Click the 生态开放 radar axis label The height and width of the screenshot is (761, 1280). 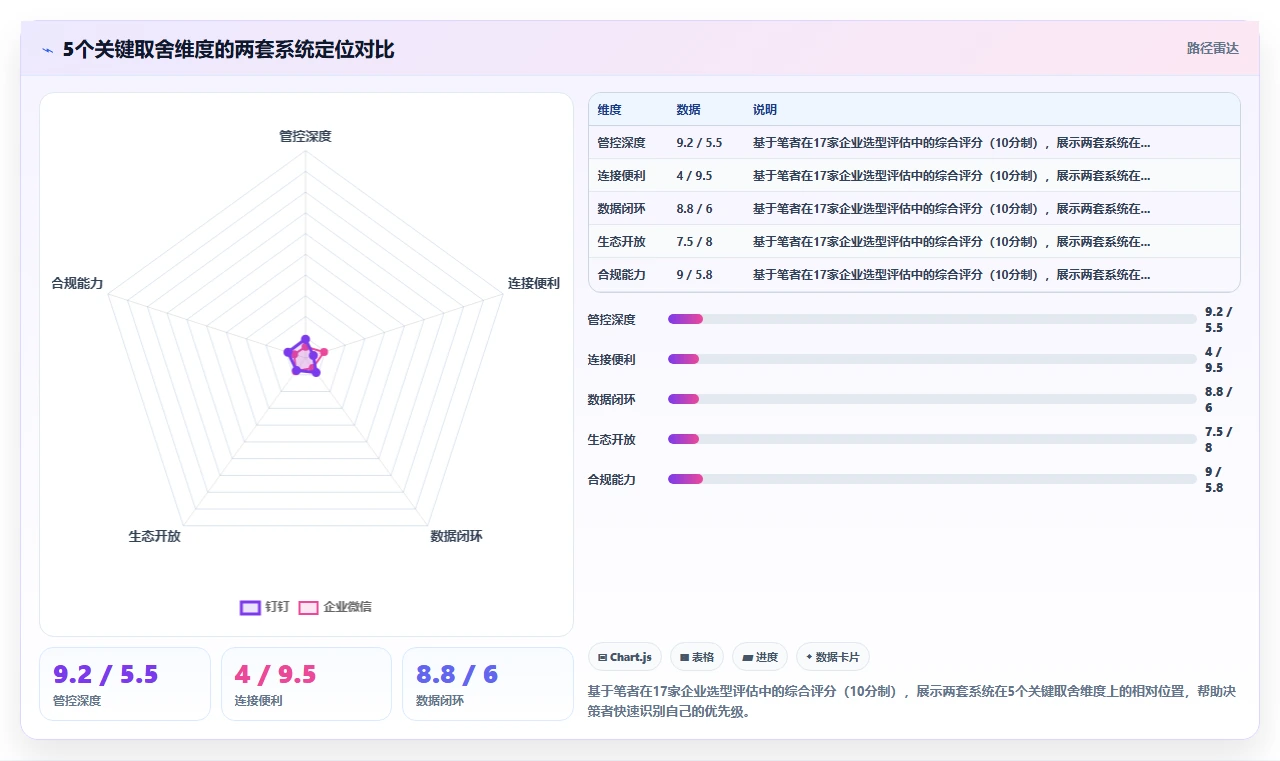(x=154, y=536)
